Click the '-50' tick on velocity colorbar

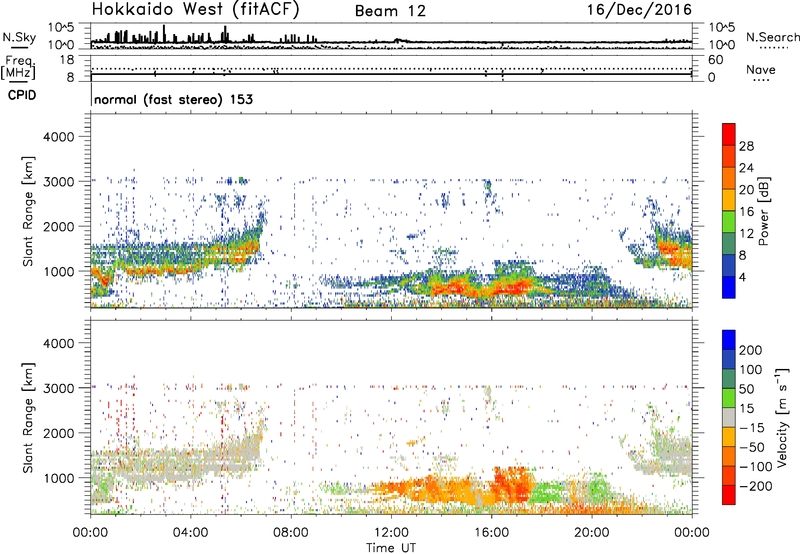[752, 447]
